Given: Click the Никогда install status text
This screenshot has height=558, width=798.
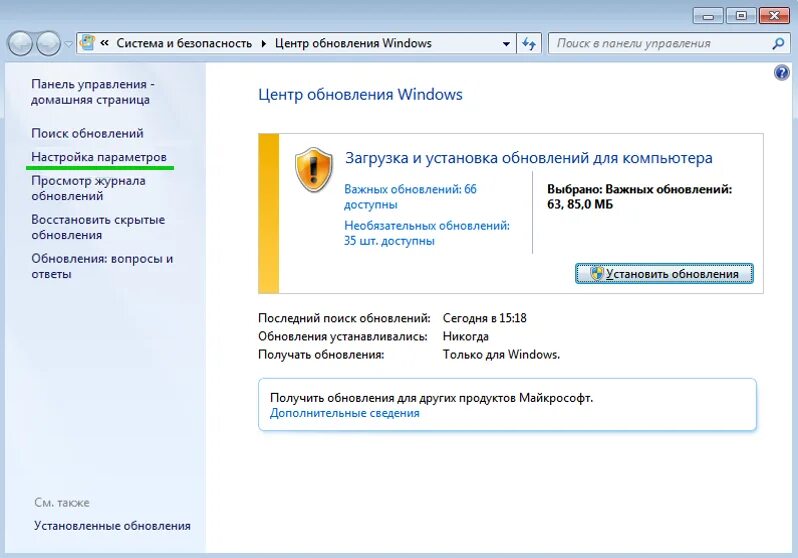Looking at the screenshot, I should [466, 337].
